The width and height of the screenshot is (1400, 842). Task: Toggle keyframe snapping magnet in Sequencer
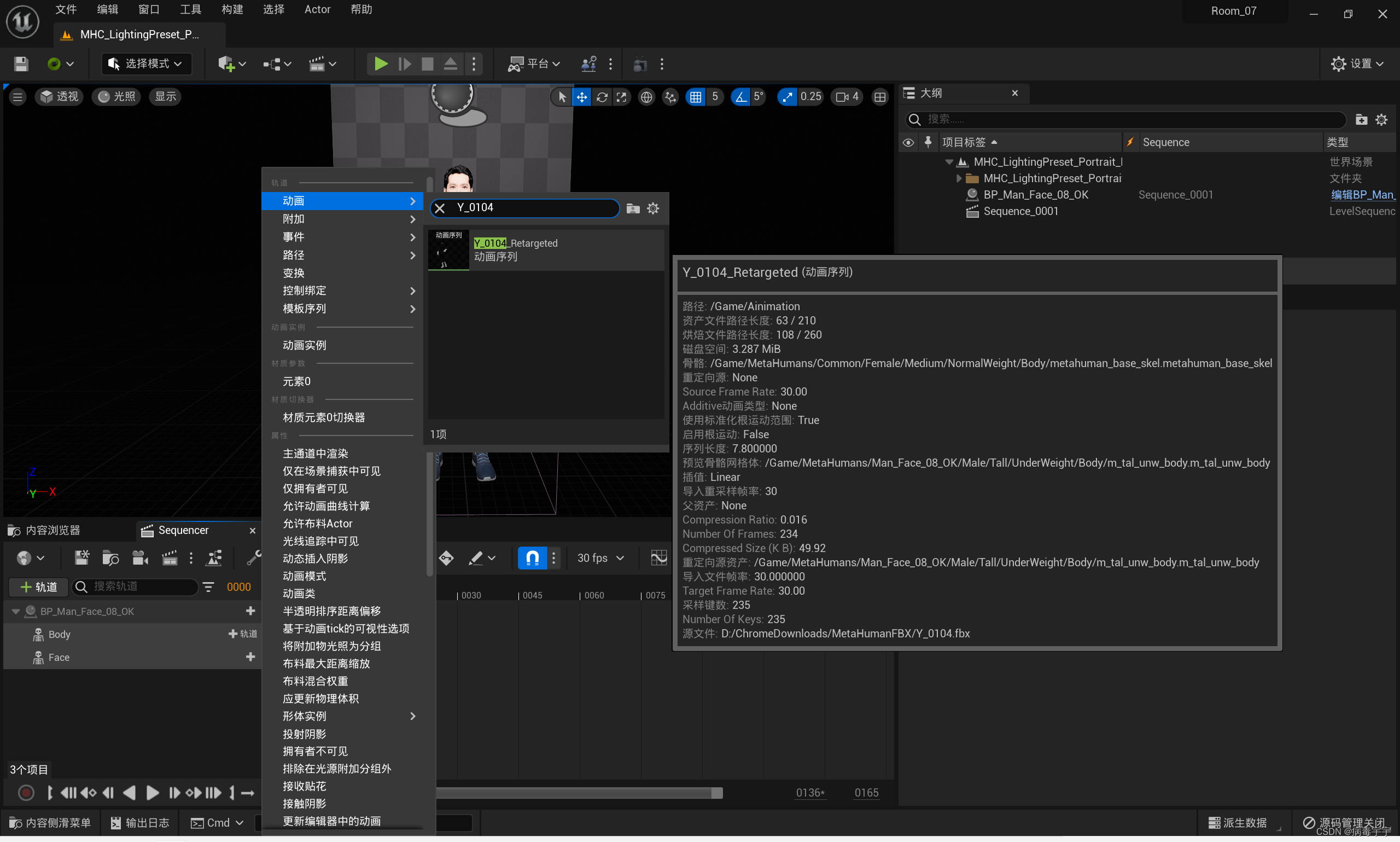point(532,558)
